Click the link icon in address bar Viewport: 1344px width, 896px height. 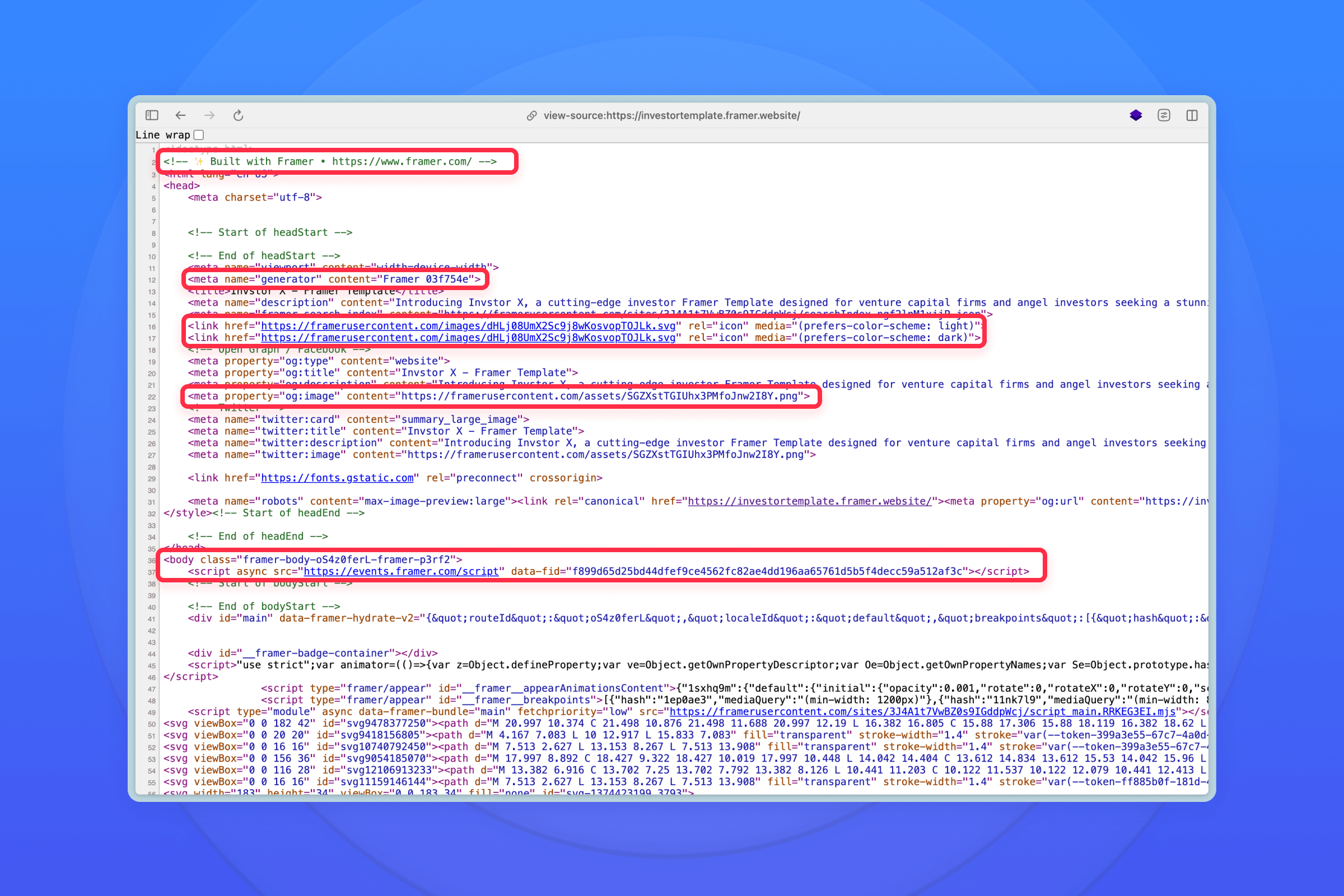pyautogui.click(x=531, y=115)
